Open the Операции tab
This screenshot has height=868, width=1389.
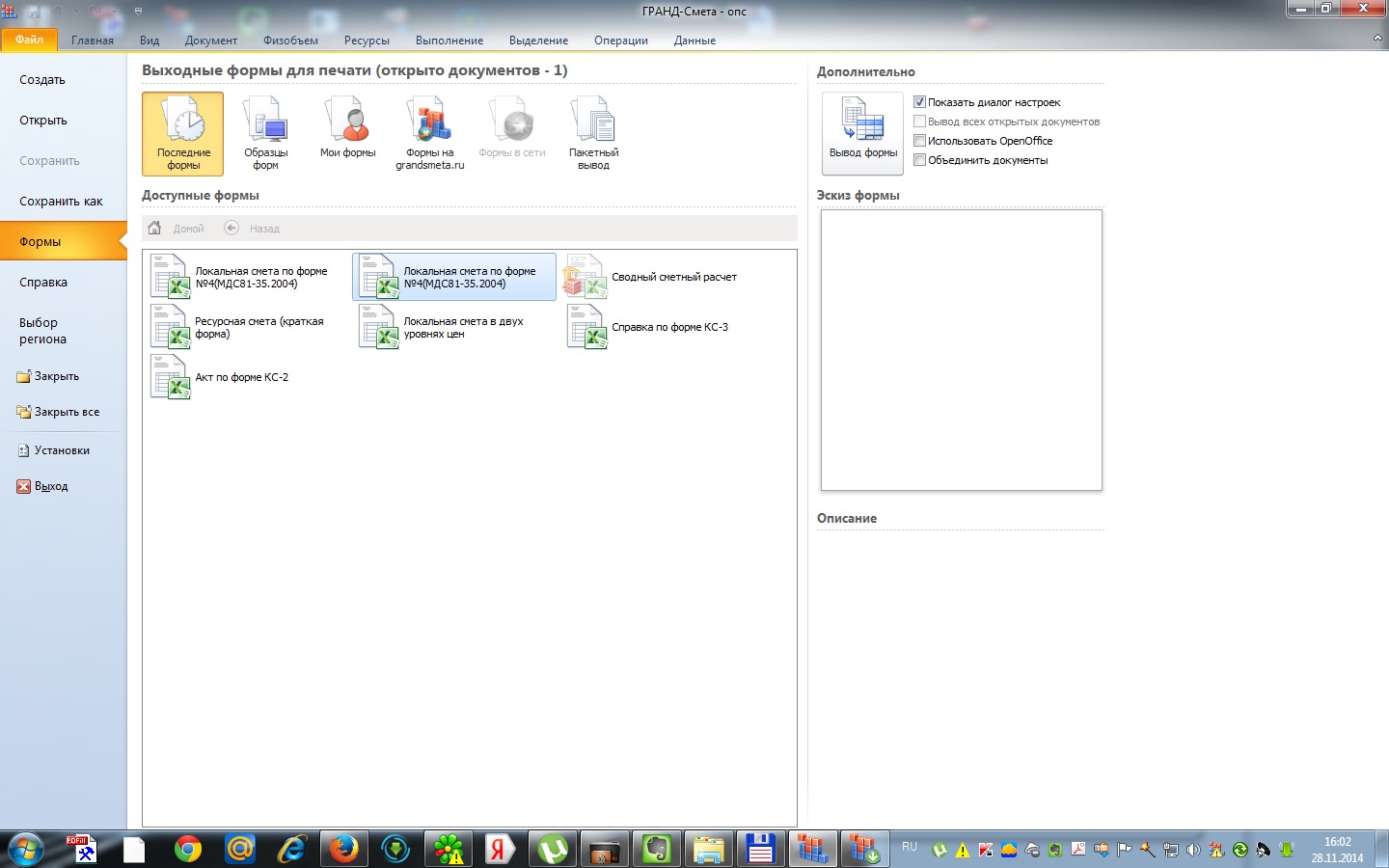621,41
